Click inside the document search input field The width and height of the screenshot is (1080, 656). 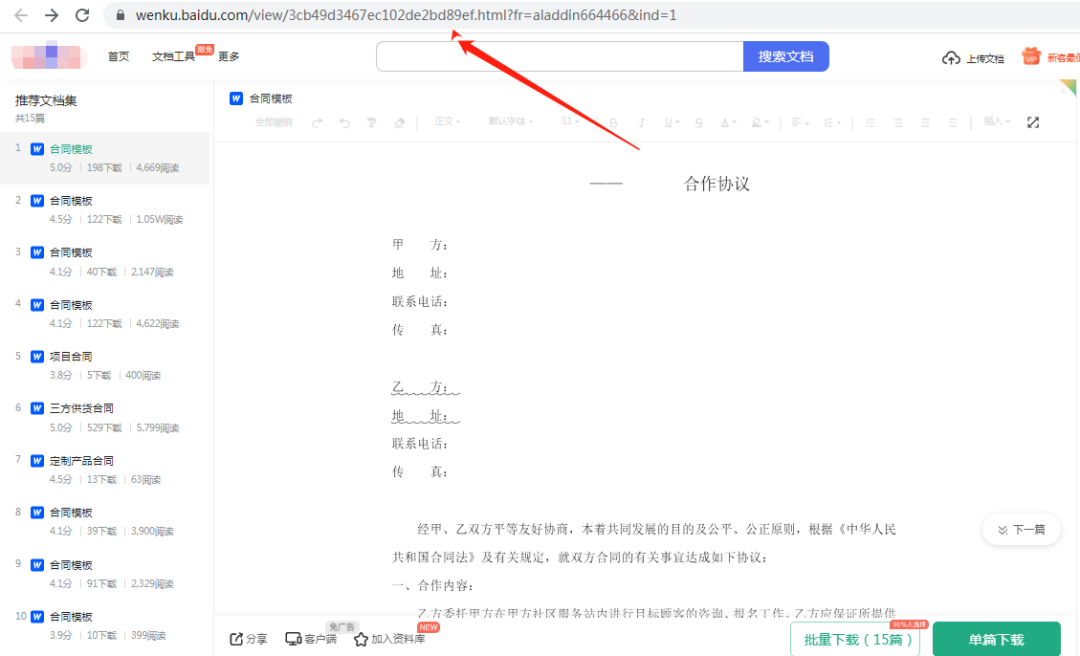[559, 57]
